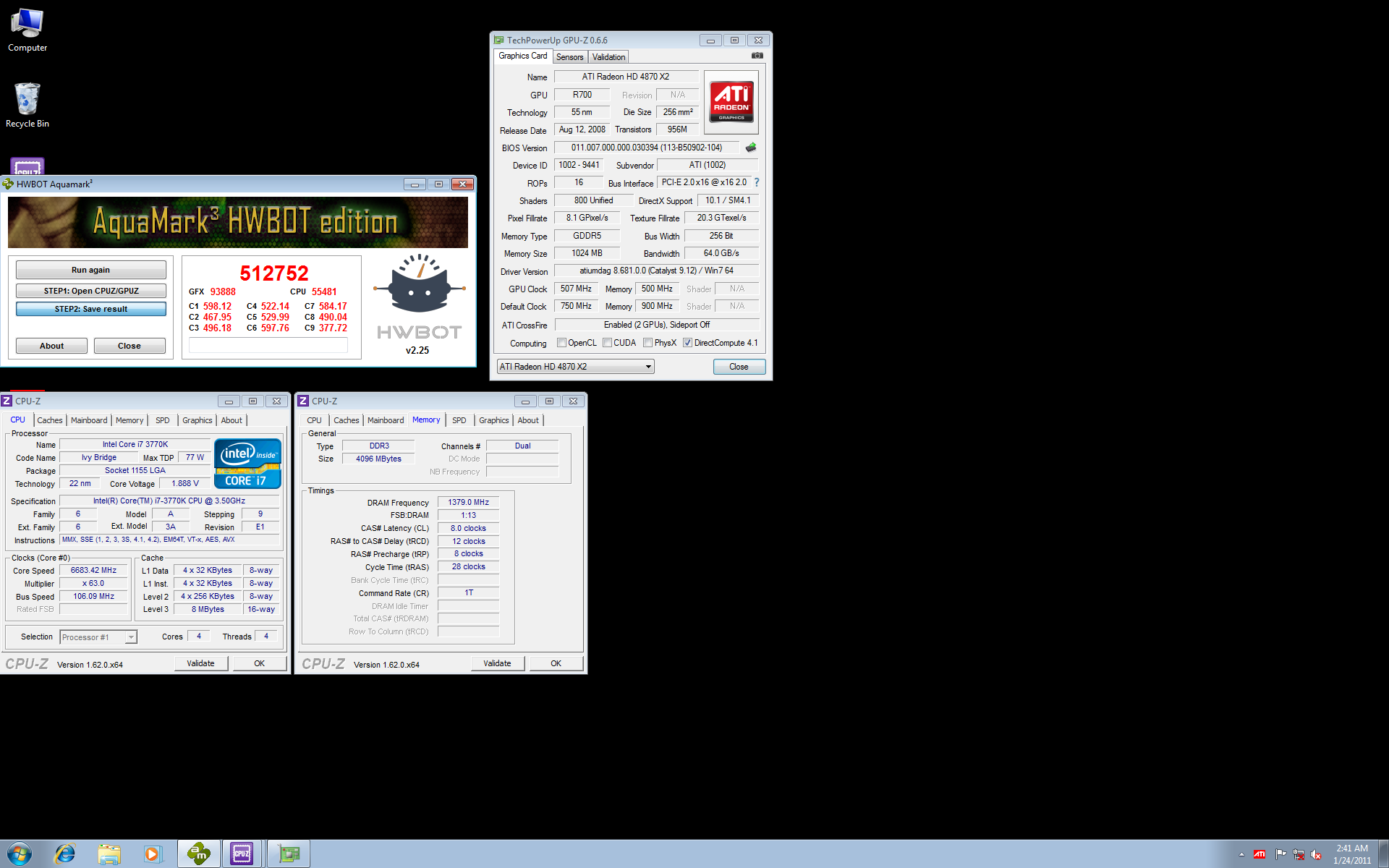Screen dimensions: 1389x868
Task: Click the empty field under Aquamark scores
Action: [x=268, y=346]
